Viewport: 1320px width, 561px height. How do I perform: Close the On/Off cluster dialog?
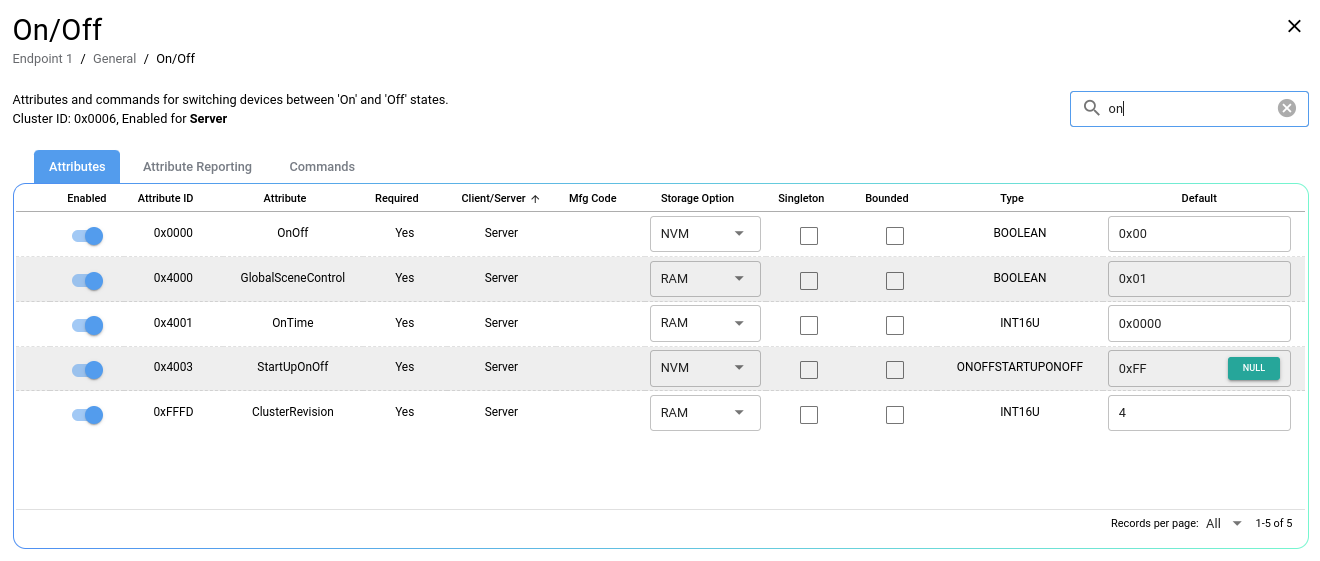click(x=1294, y=27)
